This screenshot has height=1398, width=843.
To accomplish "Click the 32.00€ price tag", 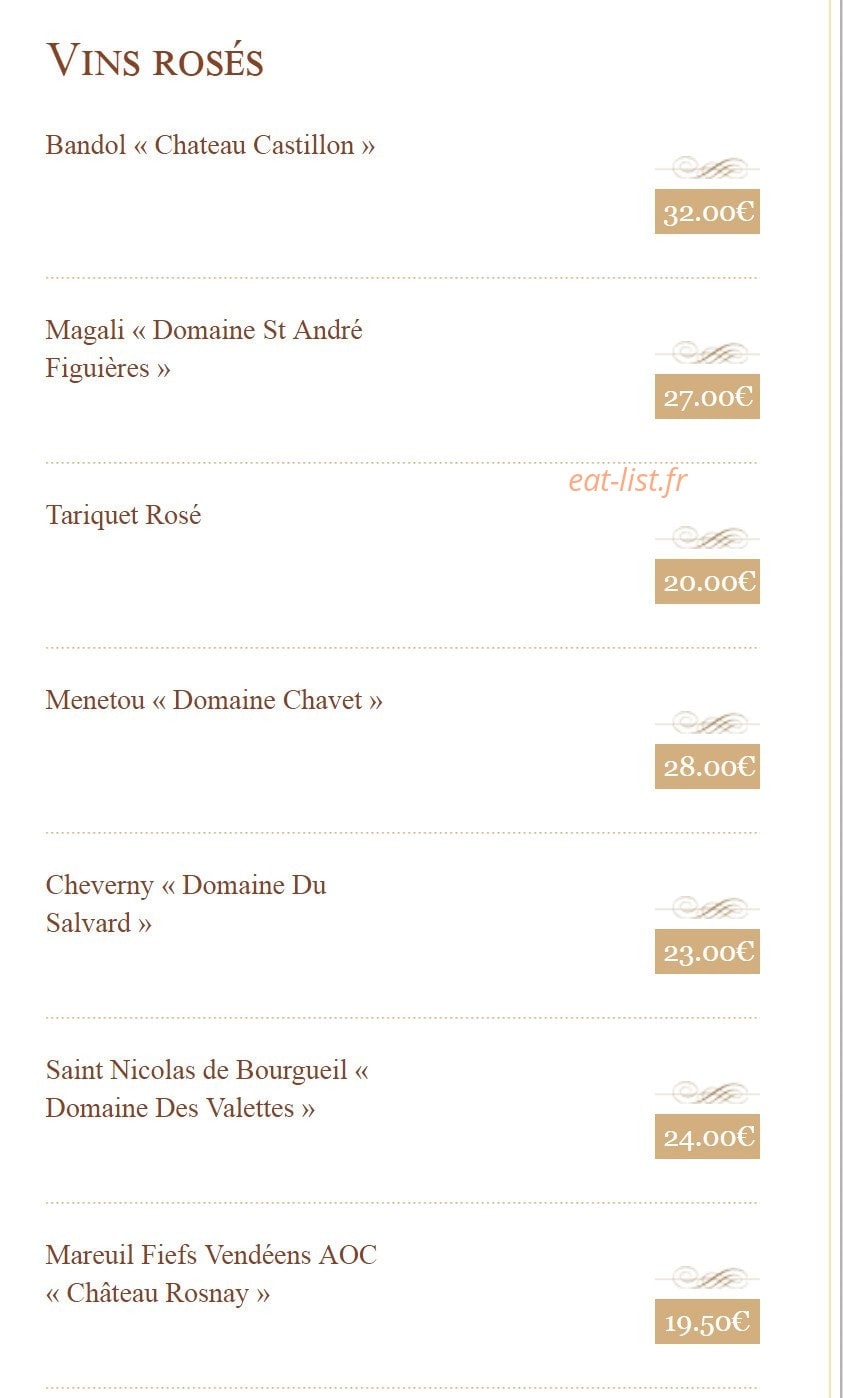I will pos(707,212).
